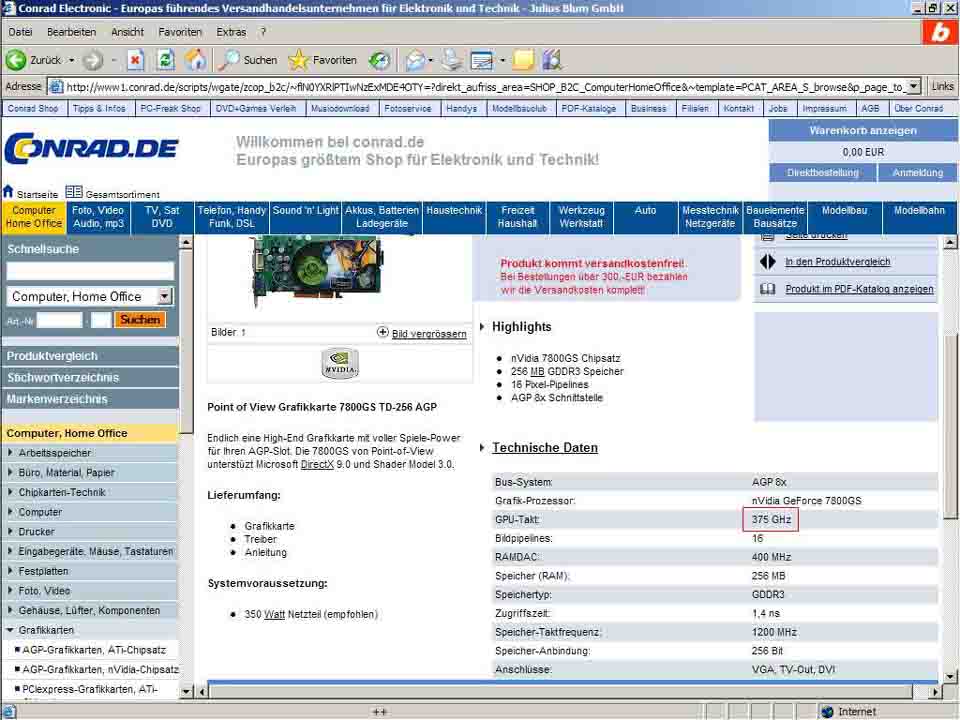Click the Direktbestellung button
960x720 pixels.
[x=822, y=173]
